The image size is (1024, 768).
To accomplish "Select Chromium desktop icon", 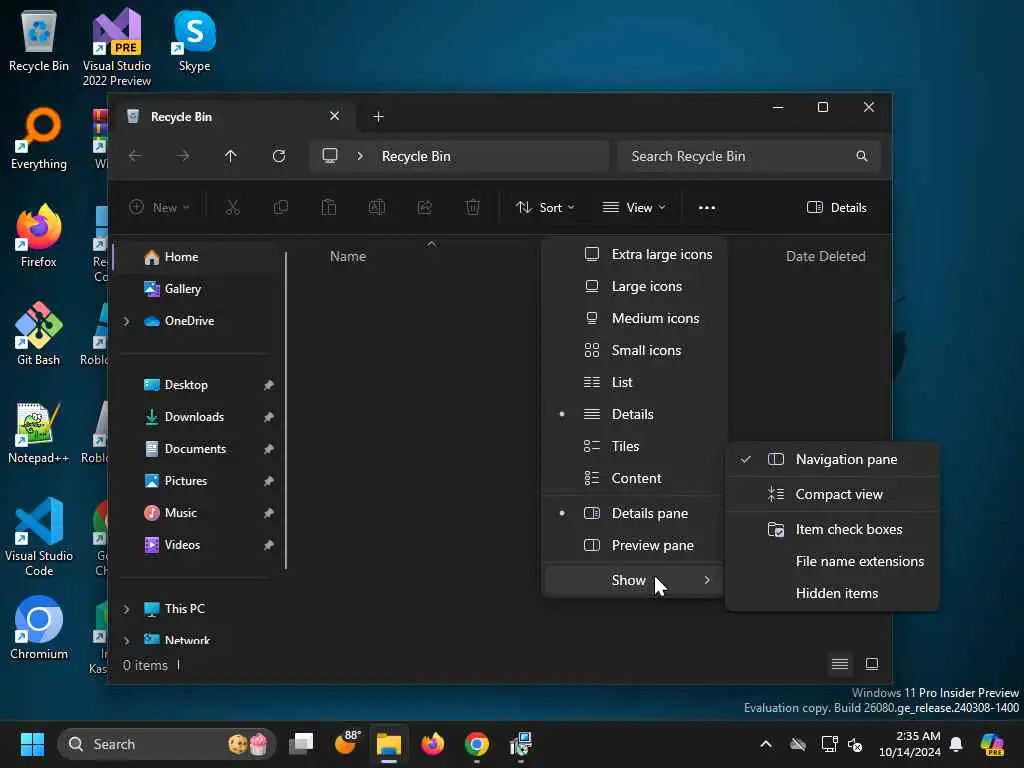I will tap(39, 628).
